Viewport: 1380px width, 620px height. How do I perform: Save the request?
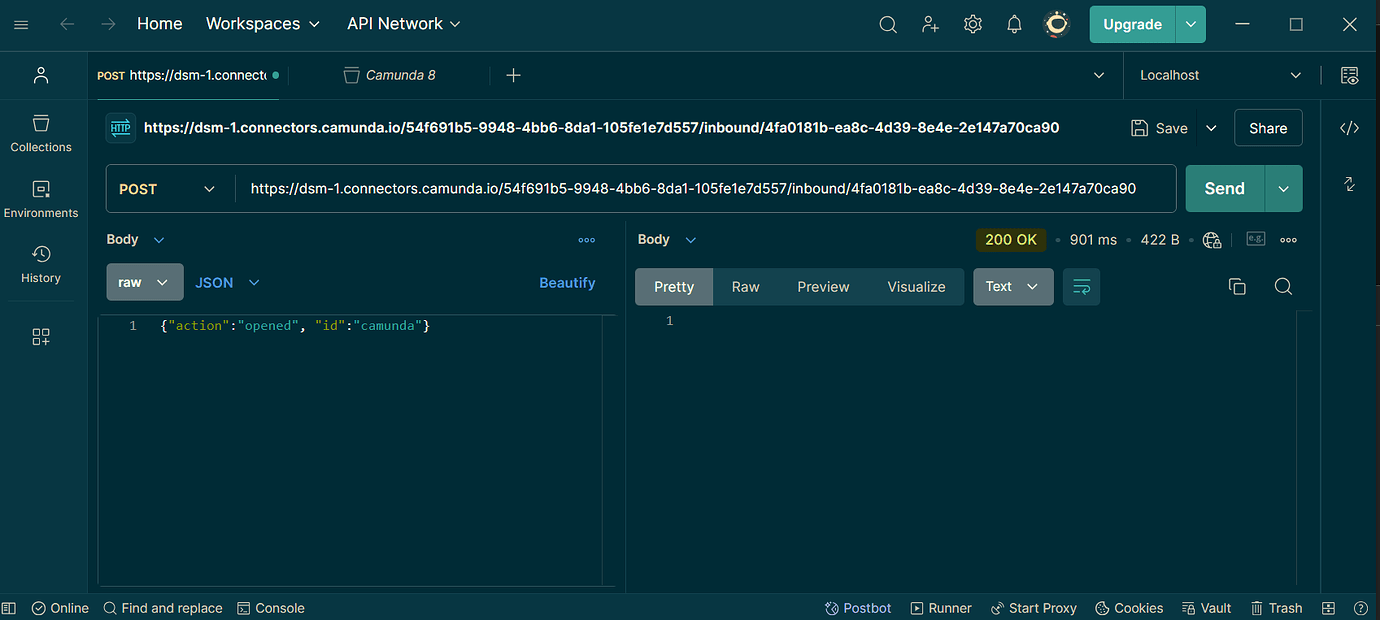coord(1160,128)
